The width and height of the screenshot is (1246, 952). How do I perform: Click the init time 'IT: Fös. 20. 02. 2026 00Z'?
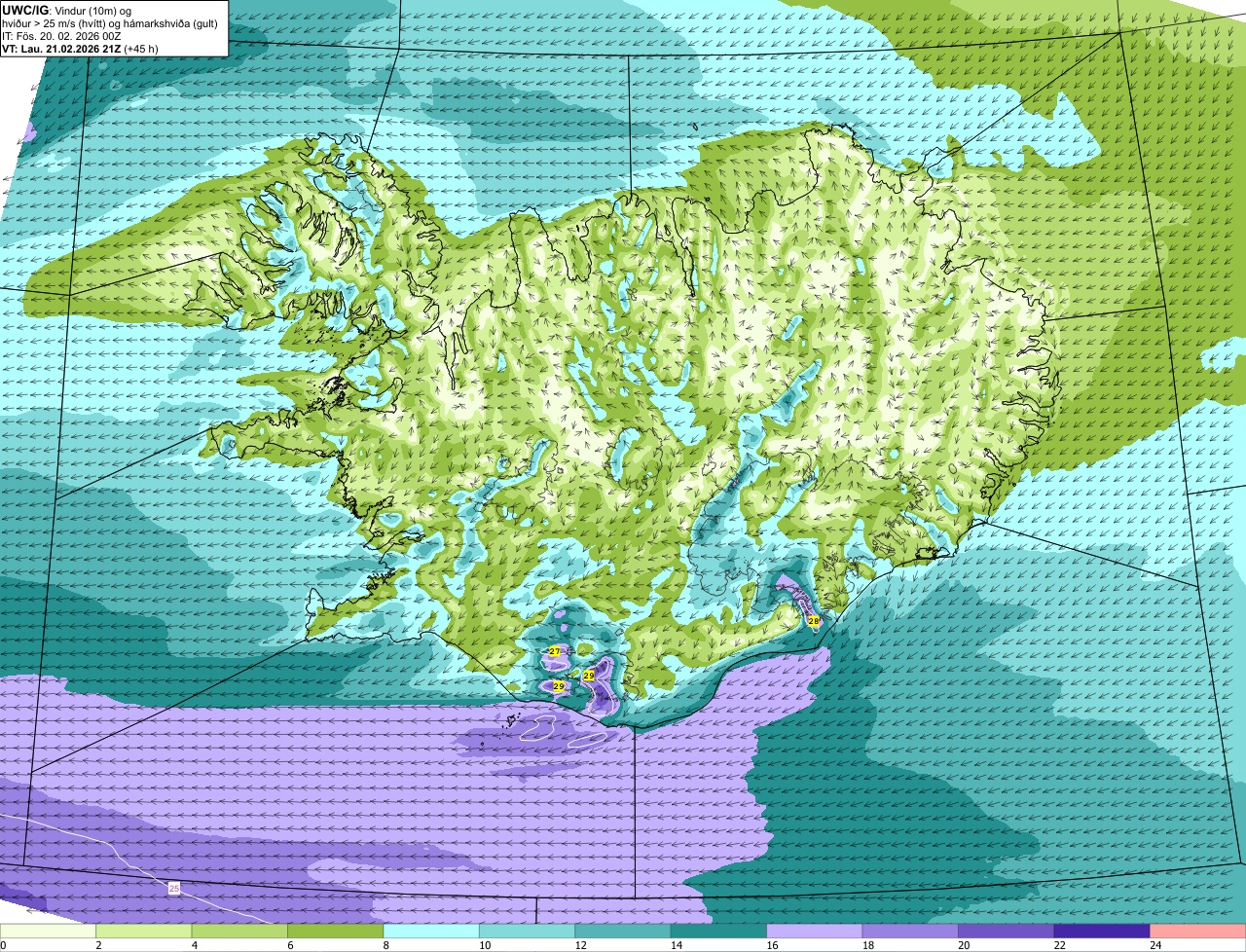[61, 35]
